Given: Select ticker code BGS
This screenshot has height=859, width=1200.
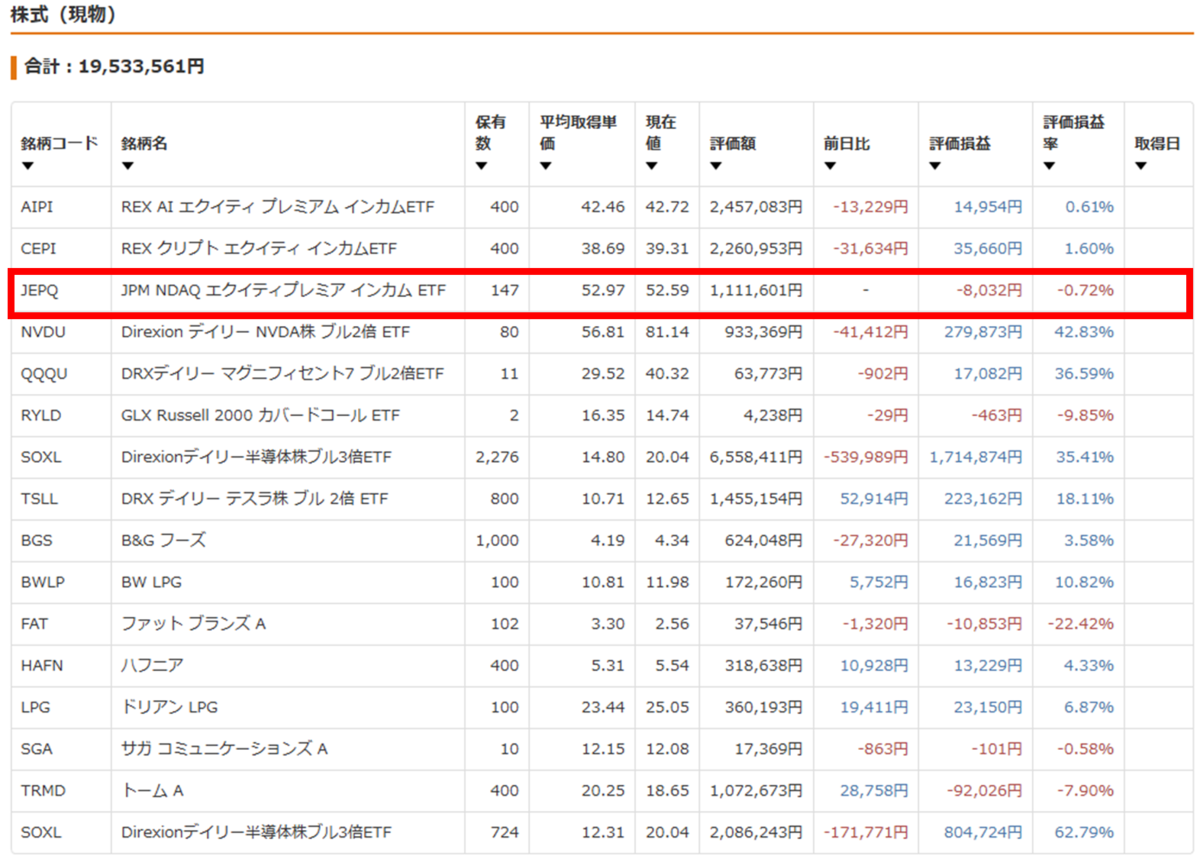Looking at the screenshot, I should 36,540.
